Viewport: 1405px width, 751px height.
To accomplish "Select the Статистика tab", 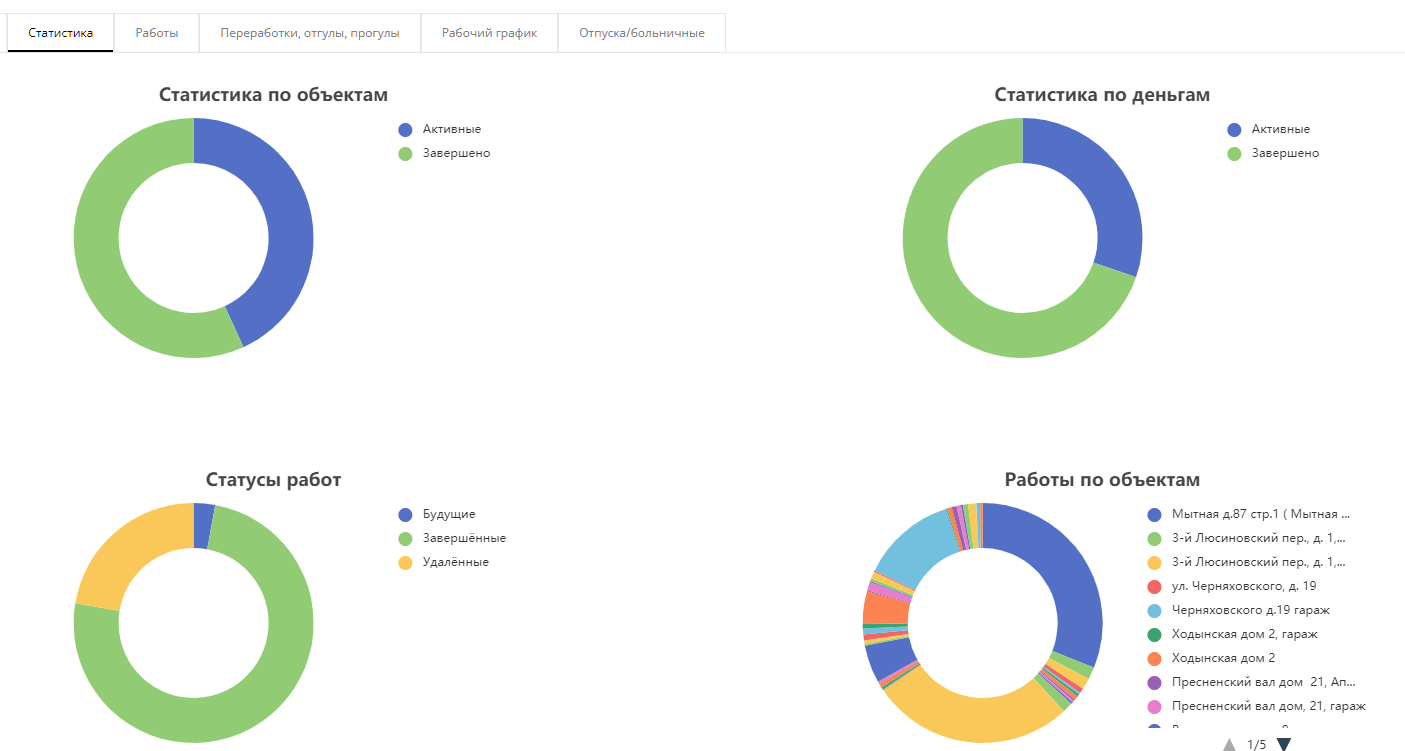I will coord(61,33).
